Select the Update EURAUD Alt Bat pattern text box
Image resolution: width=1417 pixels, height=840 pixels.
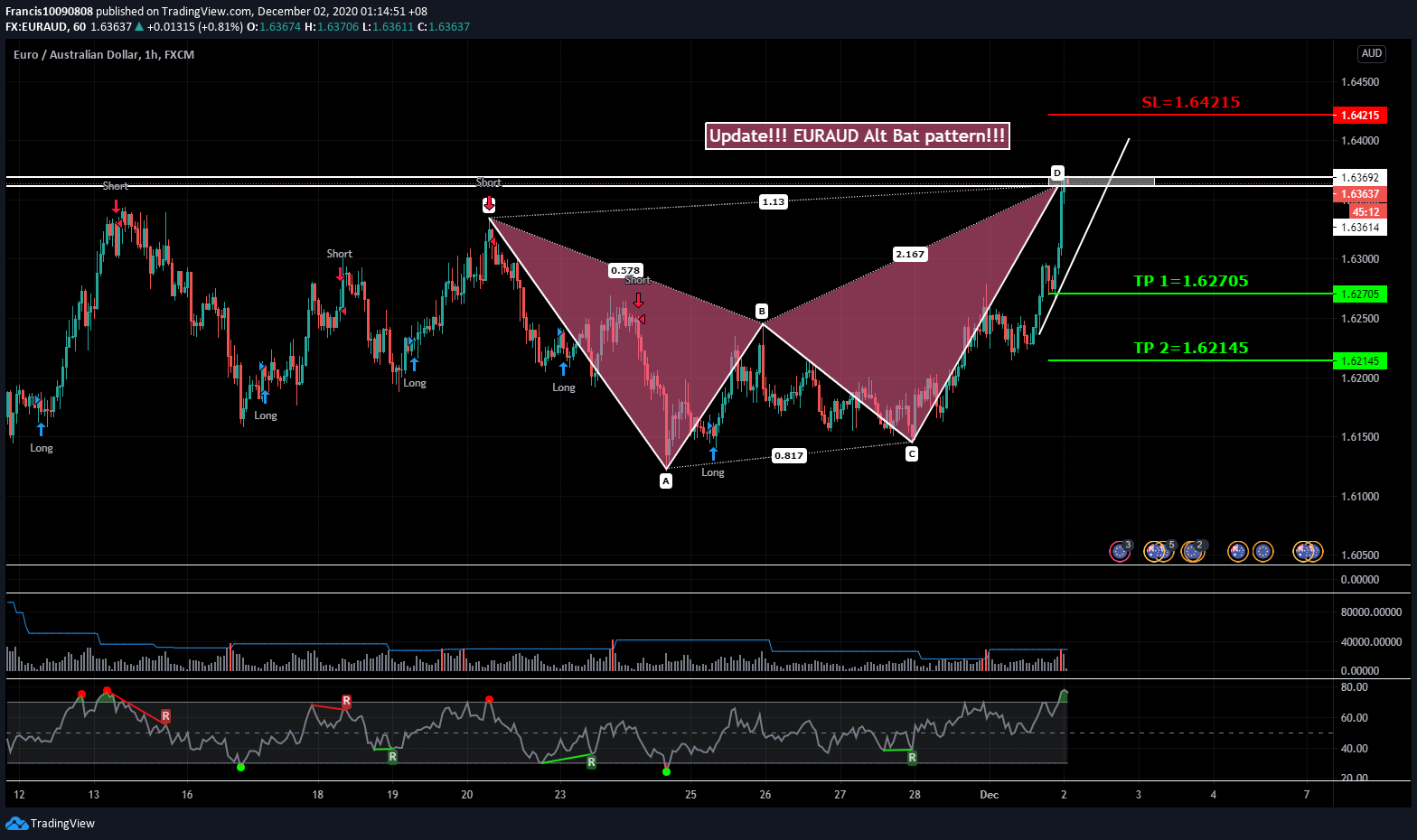point(857,135)
